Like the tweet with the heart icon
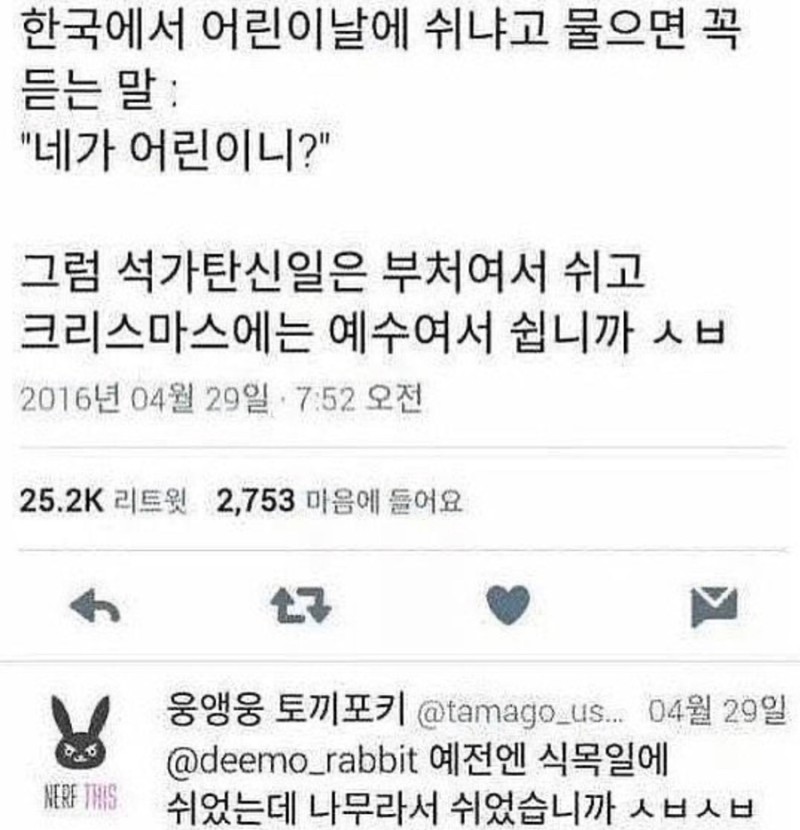Screen dimensions: 800x830 (508, 606)
